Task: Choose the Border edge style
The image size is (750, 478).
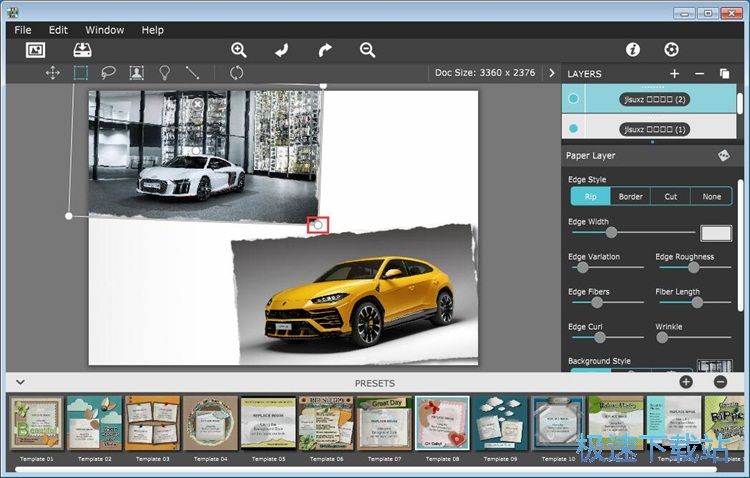Action: [x=630, y=197]
